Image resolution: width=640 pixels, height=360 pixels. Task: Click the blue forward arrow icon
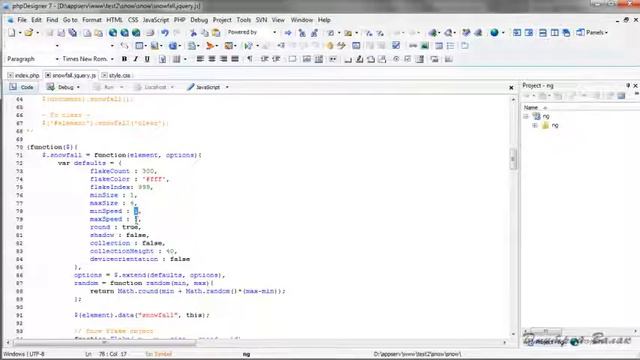point(288,33)
